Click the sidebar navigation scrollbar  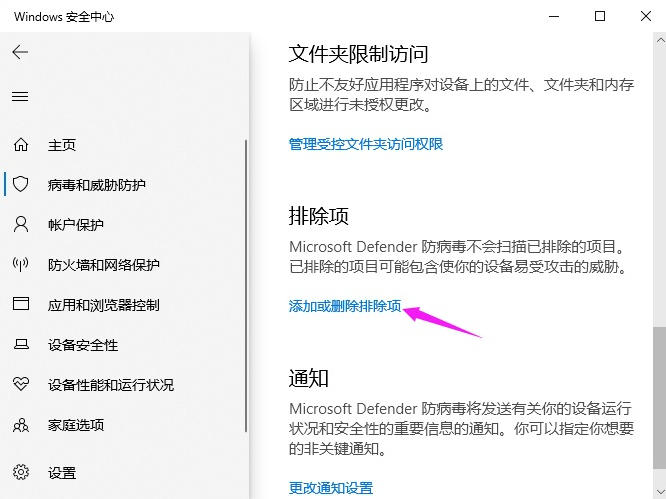click(246, 280)
